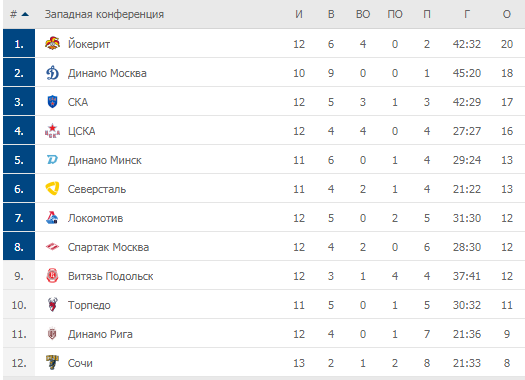This screenshot has height=380, width=525.
Task: Sort table by В wins column
Action: coord(331,14)
